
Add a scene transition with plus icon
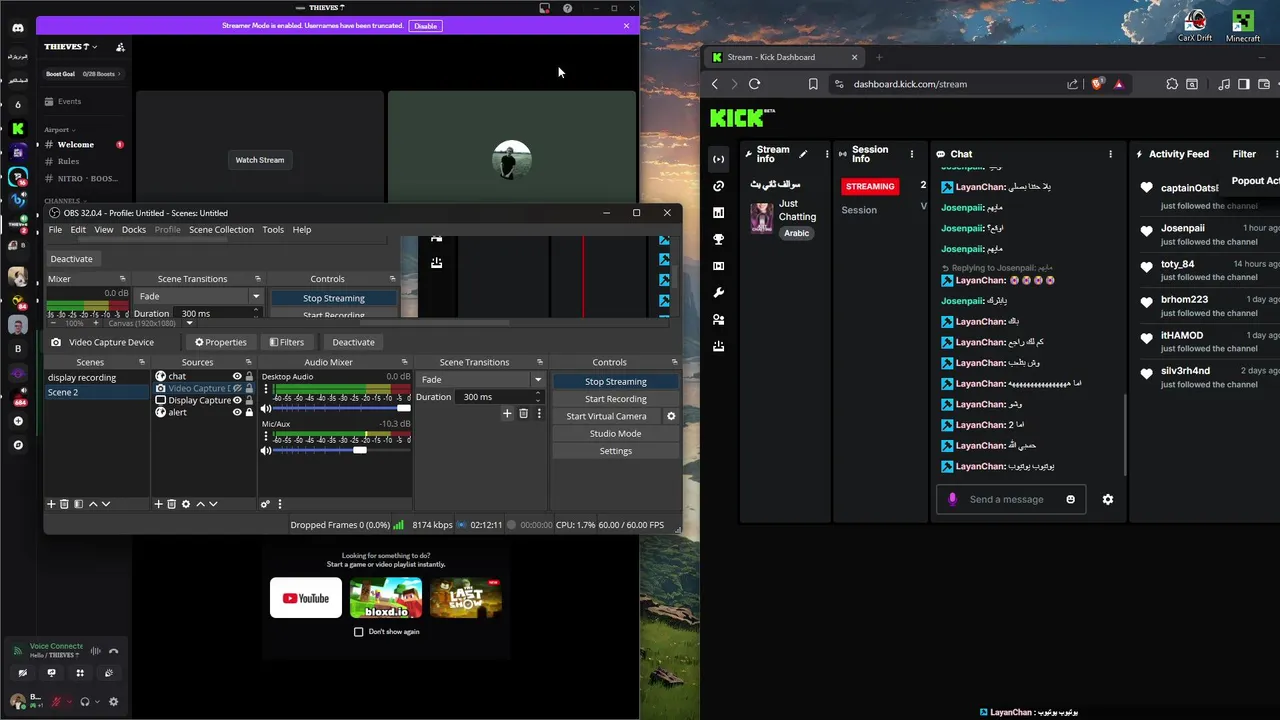pos(507,413)
